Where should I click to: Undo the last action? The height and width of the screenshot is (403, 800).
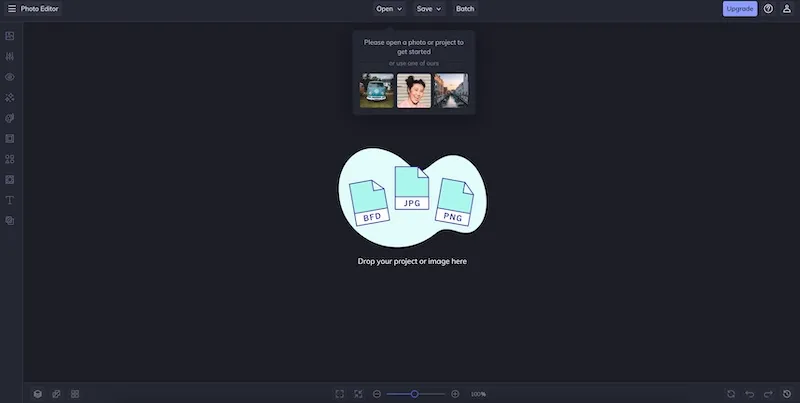[x=749, y=394]
